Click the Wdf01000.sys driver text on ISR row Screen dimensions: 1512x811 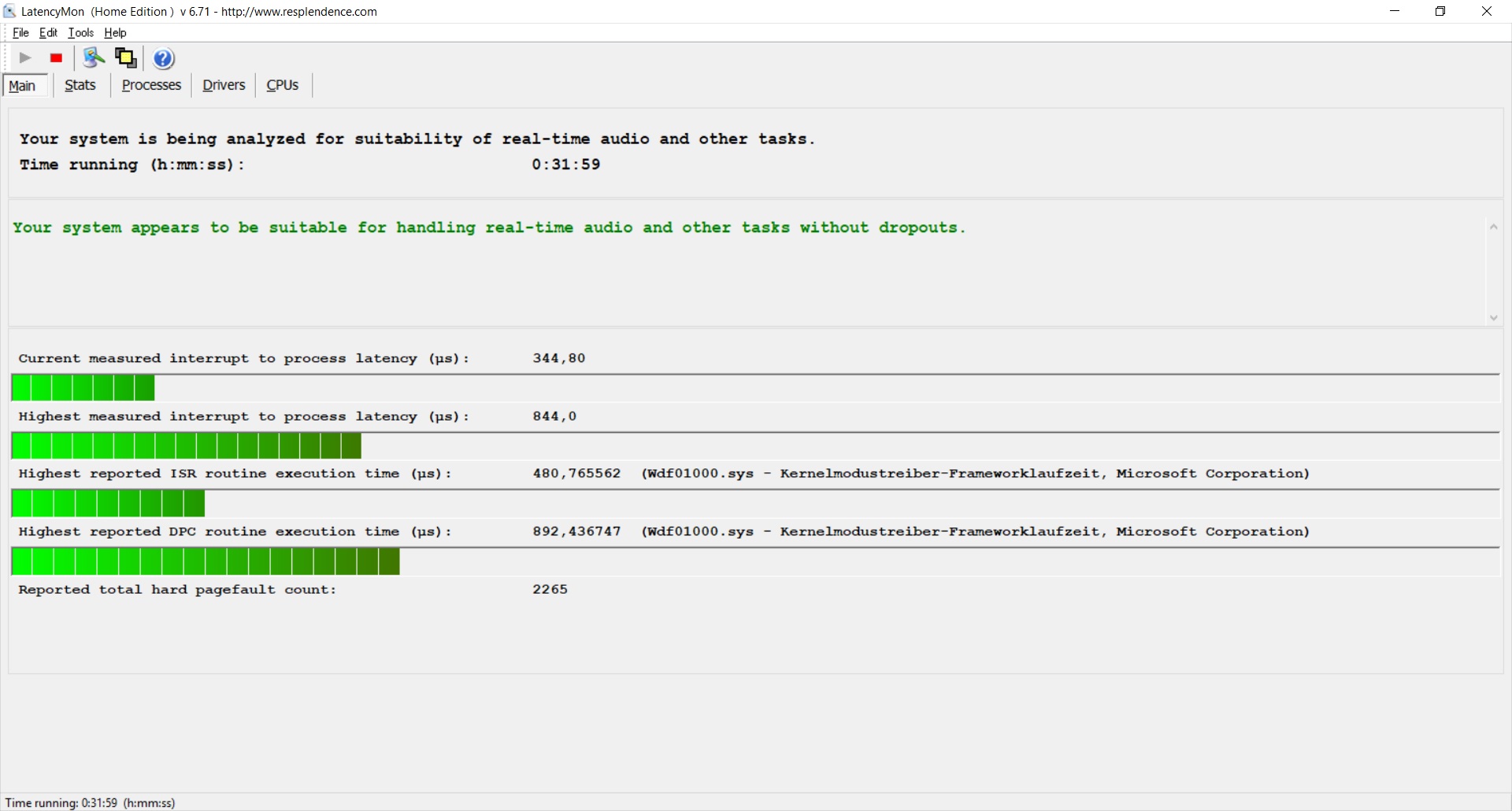click(976, 474)
